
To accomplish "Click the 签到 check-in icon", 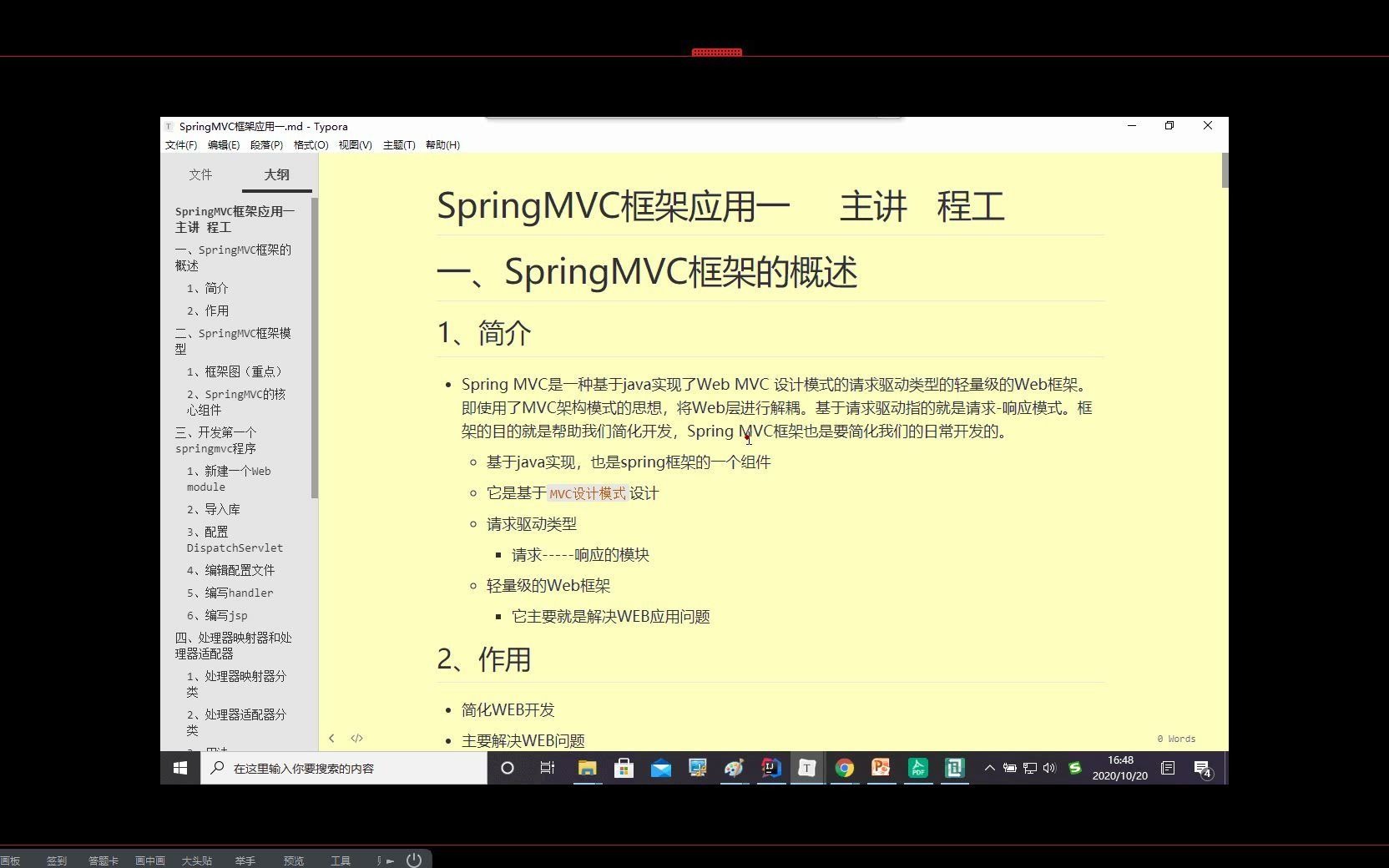I will point(56,860).
